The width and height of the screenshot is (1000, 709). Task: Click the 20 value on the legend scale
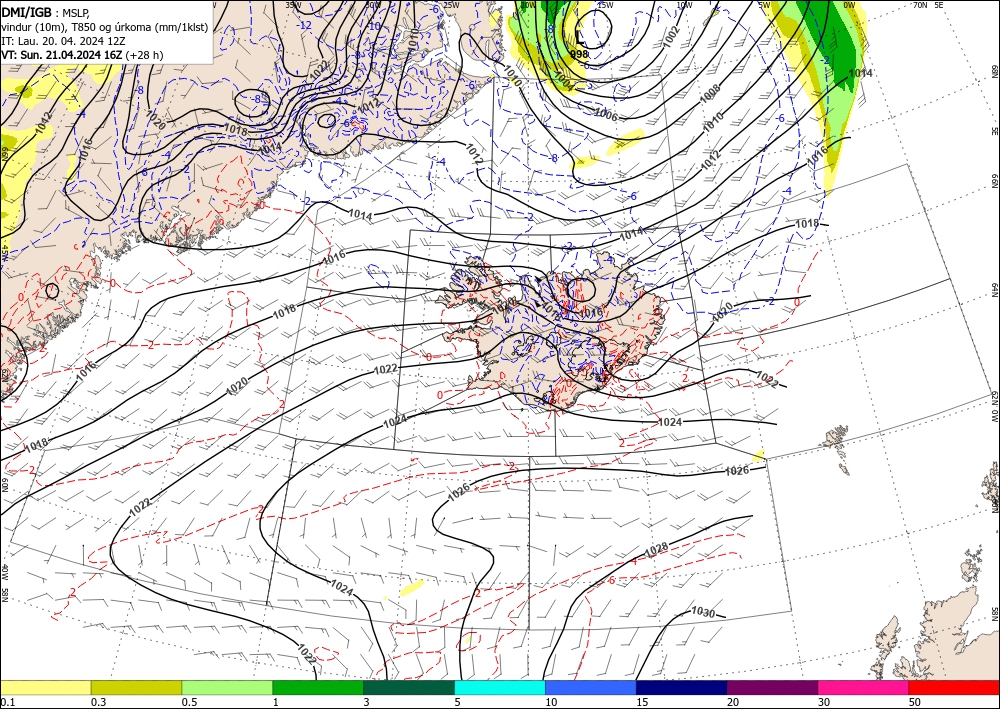[x=733, y=702]
